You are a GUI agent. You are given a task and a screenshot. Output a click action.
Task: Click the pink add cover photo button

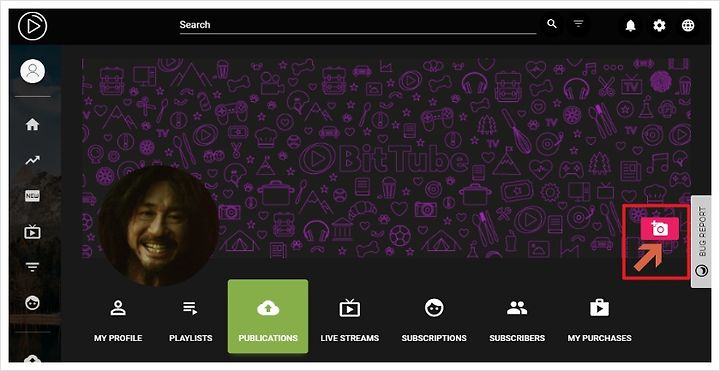point(659,229)
